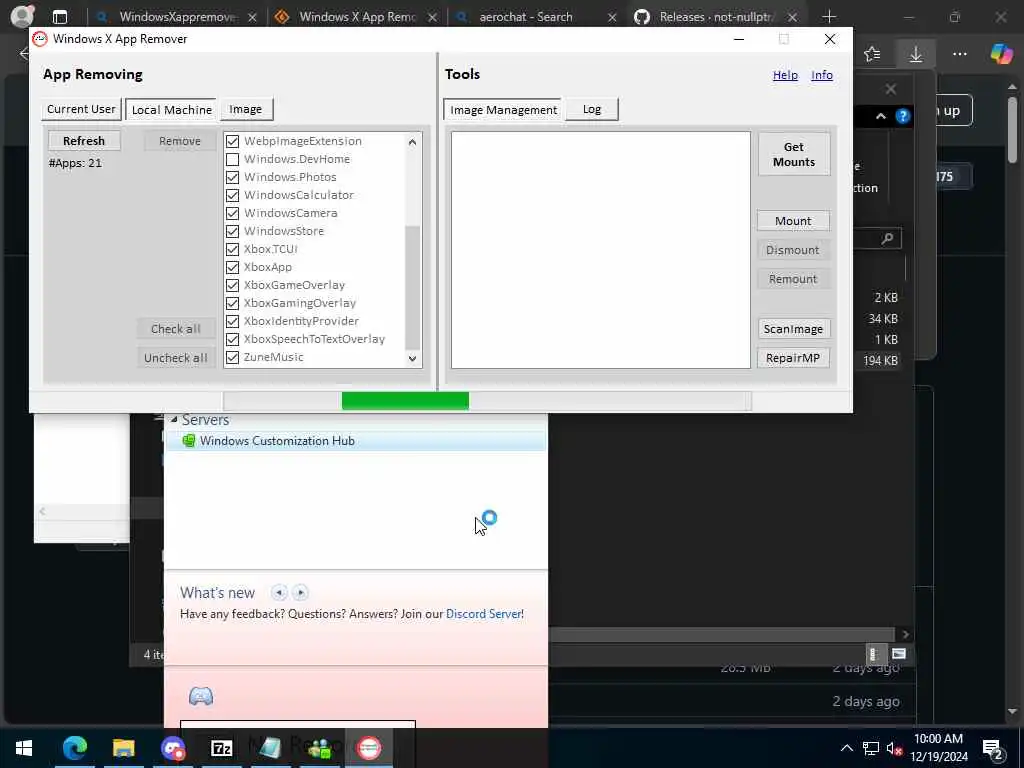Click the What's new next arrow
Image resolution: width=1024 pixels, height=768 pixels.
pyautogui.click(x=300, y=592)
